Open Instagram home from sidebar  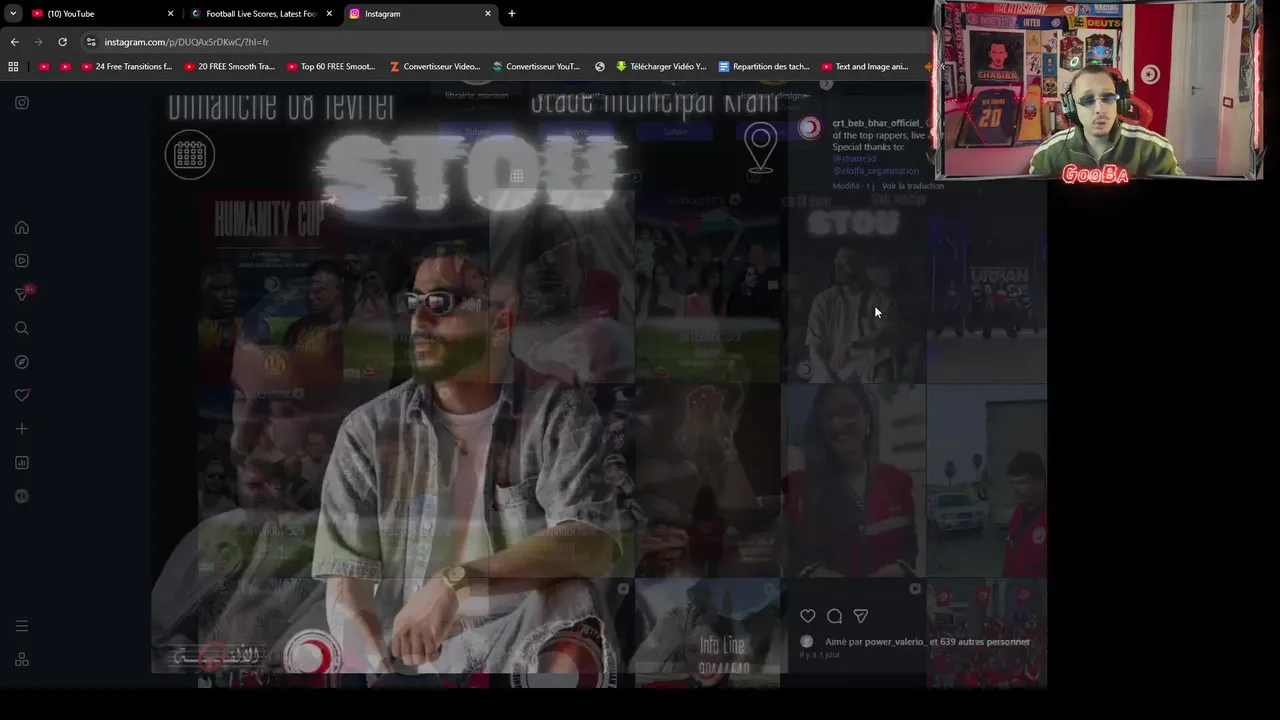coord(22,227)
